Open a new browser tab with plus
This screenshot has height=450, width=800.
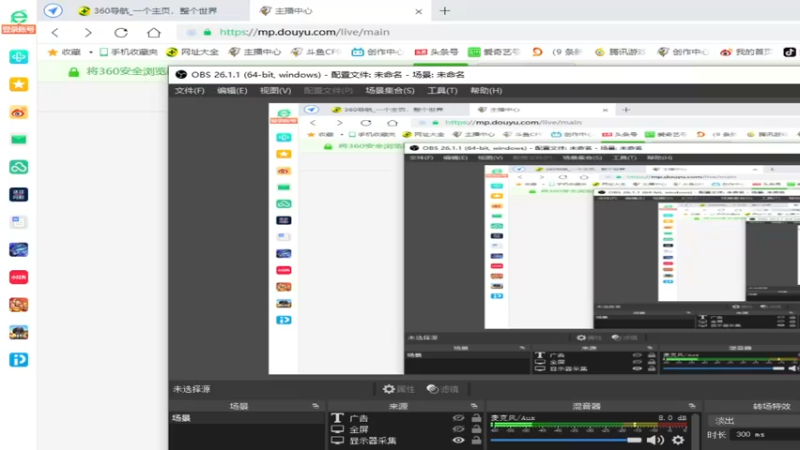pyautogui.click(x=445, y=11)
